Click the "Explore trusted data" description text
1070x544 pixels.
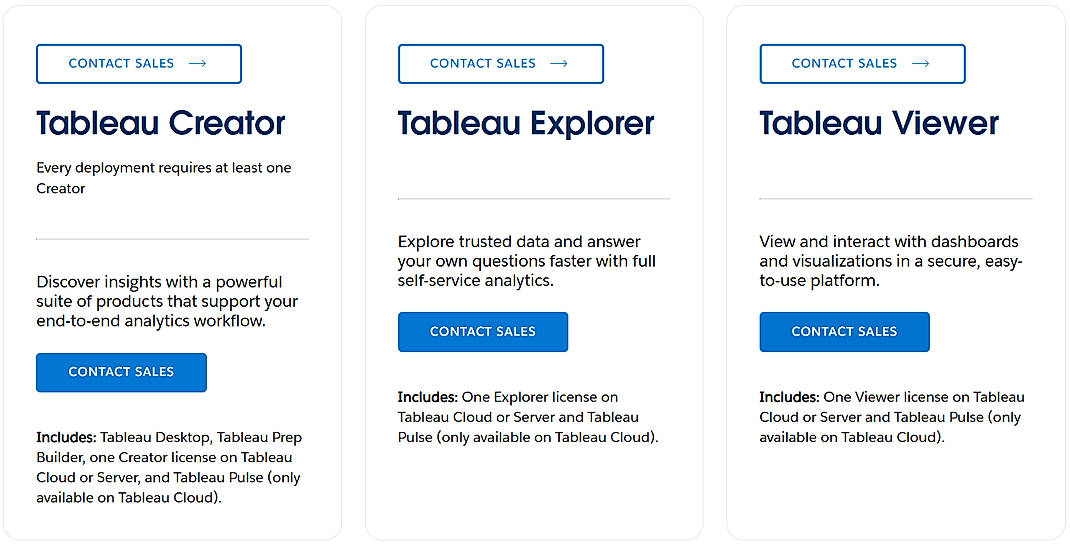526,261
